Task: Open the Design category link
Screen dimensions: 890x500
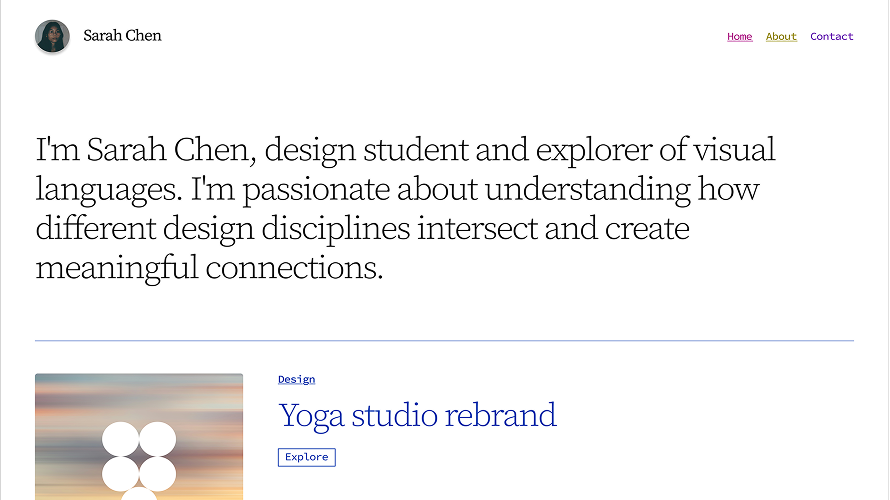Action: pos(296,380)
